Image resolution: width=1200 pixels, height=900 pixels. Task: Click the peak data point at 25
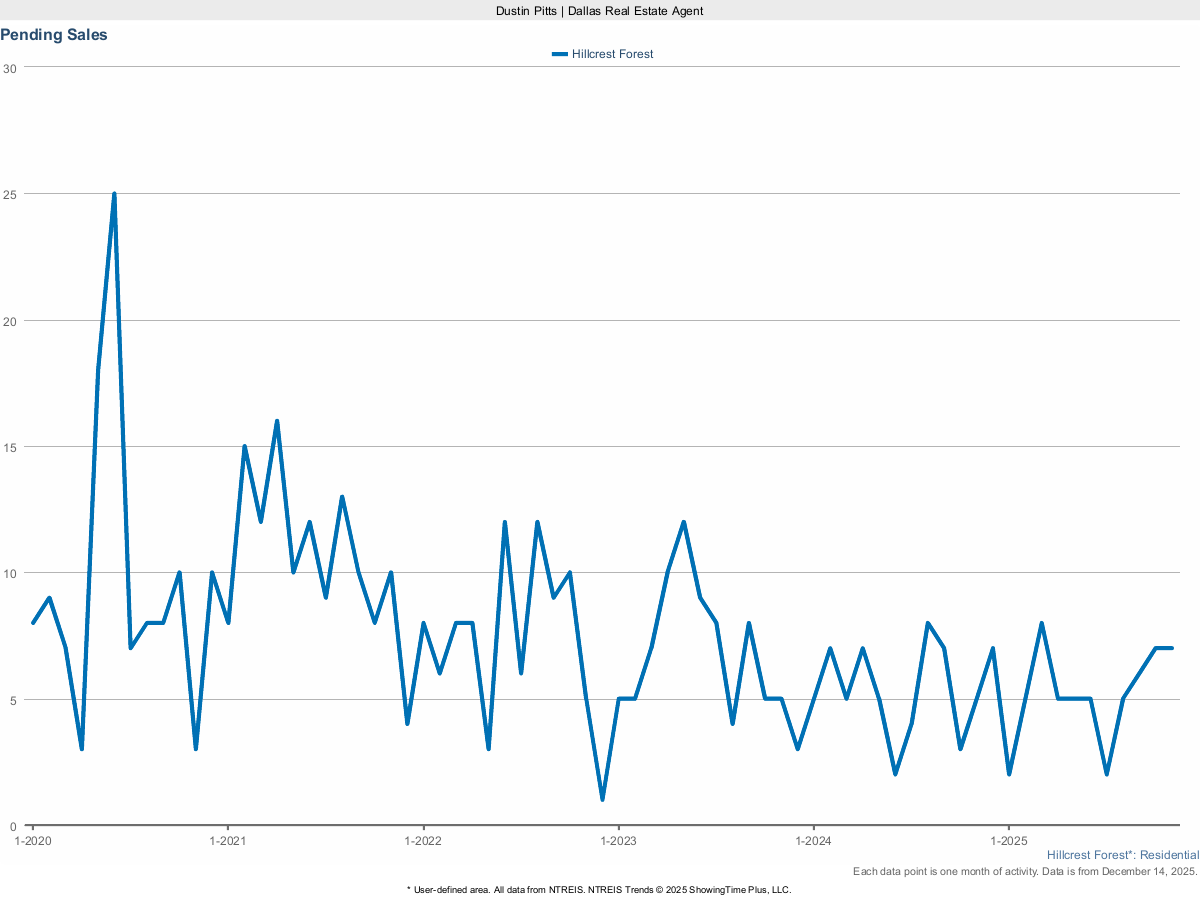pyautogui.click(x=115, y=192)
